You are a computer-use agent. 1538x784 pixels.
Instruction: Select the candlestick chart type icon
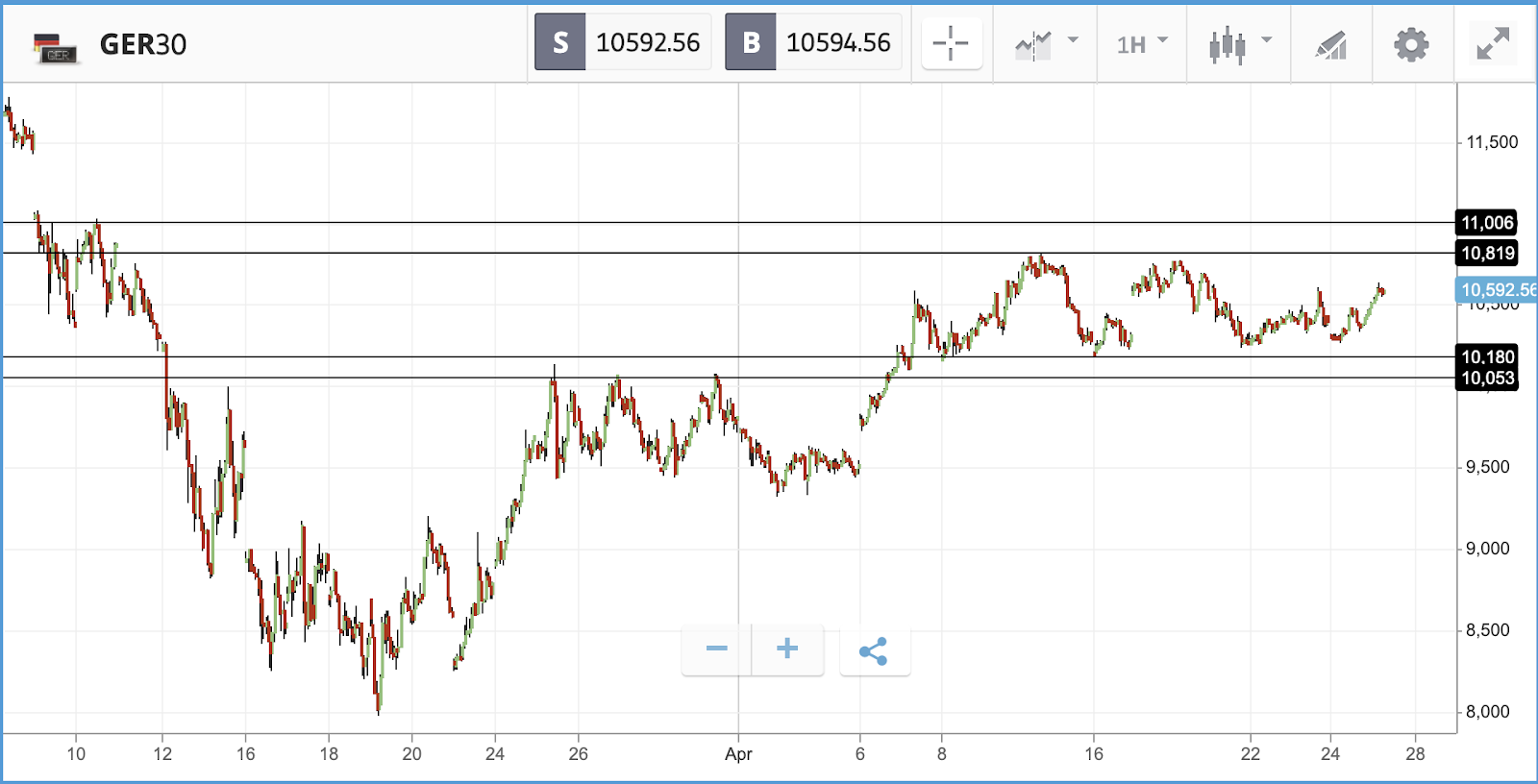(1228, 45)
